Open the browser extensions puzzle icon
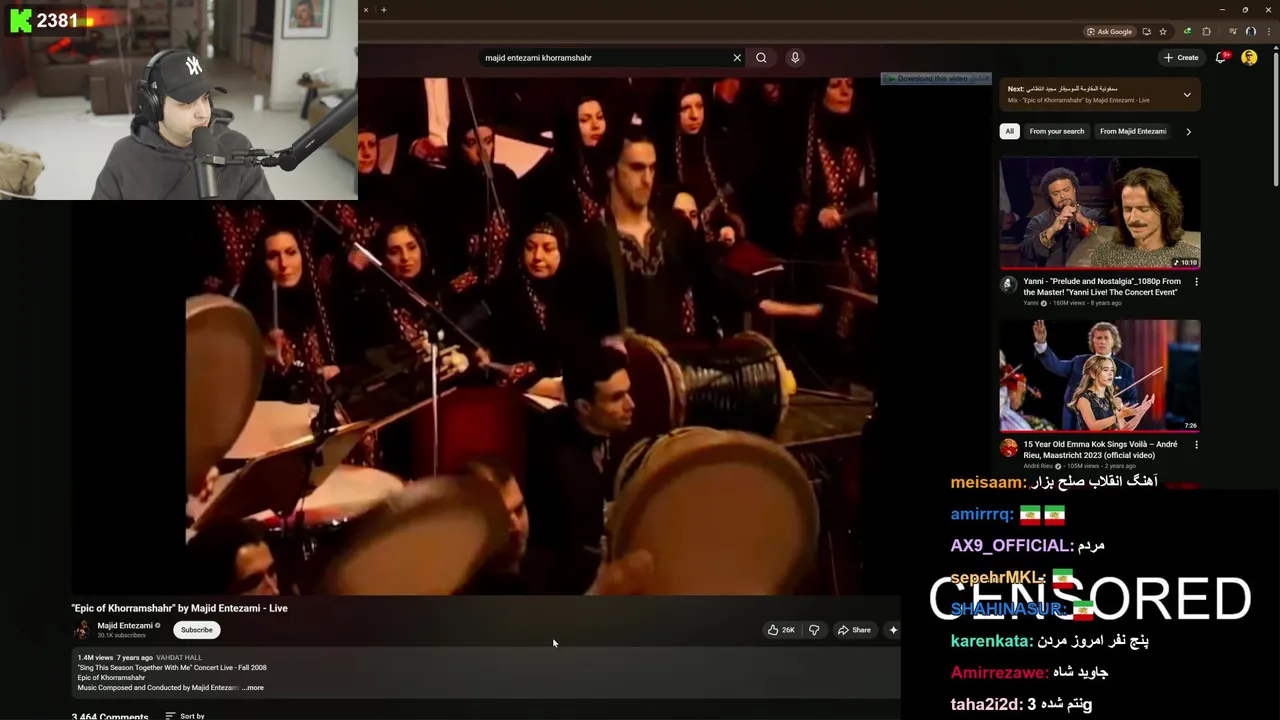Viewport: 1280px width, 720px height. click(1206, 31)
